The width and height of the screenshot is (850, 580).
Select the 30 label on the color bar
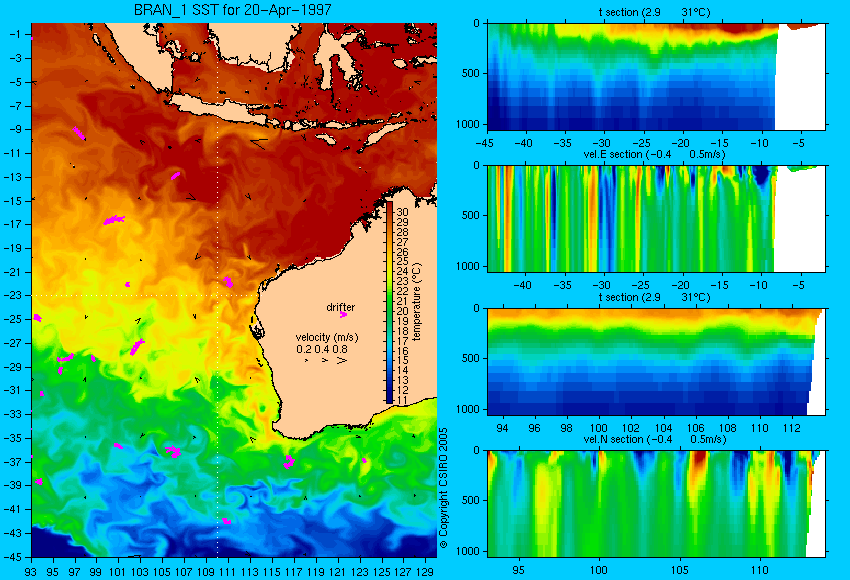click(x=402, y=212)
